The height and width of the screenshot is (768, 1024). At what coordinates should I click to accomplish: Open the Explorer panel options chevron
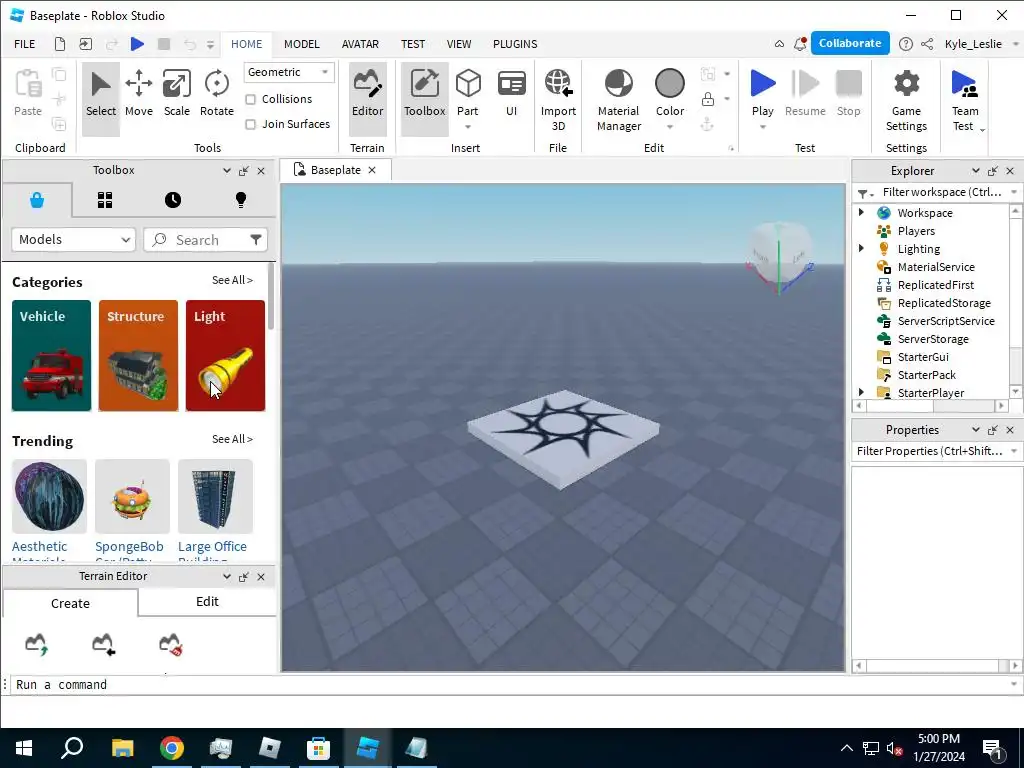click(x=976, y=170)
